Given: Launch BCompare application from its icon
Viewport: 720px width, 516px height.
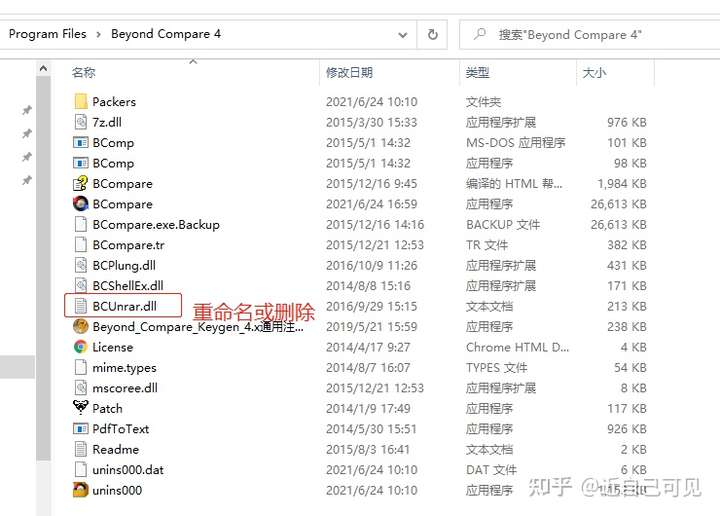Looking at the screenshot, I should coord(80,204).
